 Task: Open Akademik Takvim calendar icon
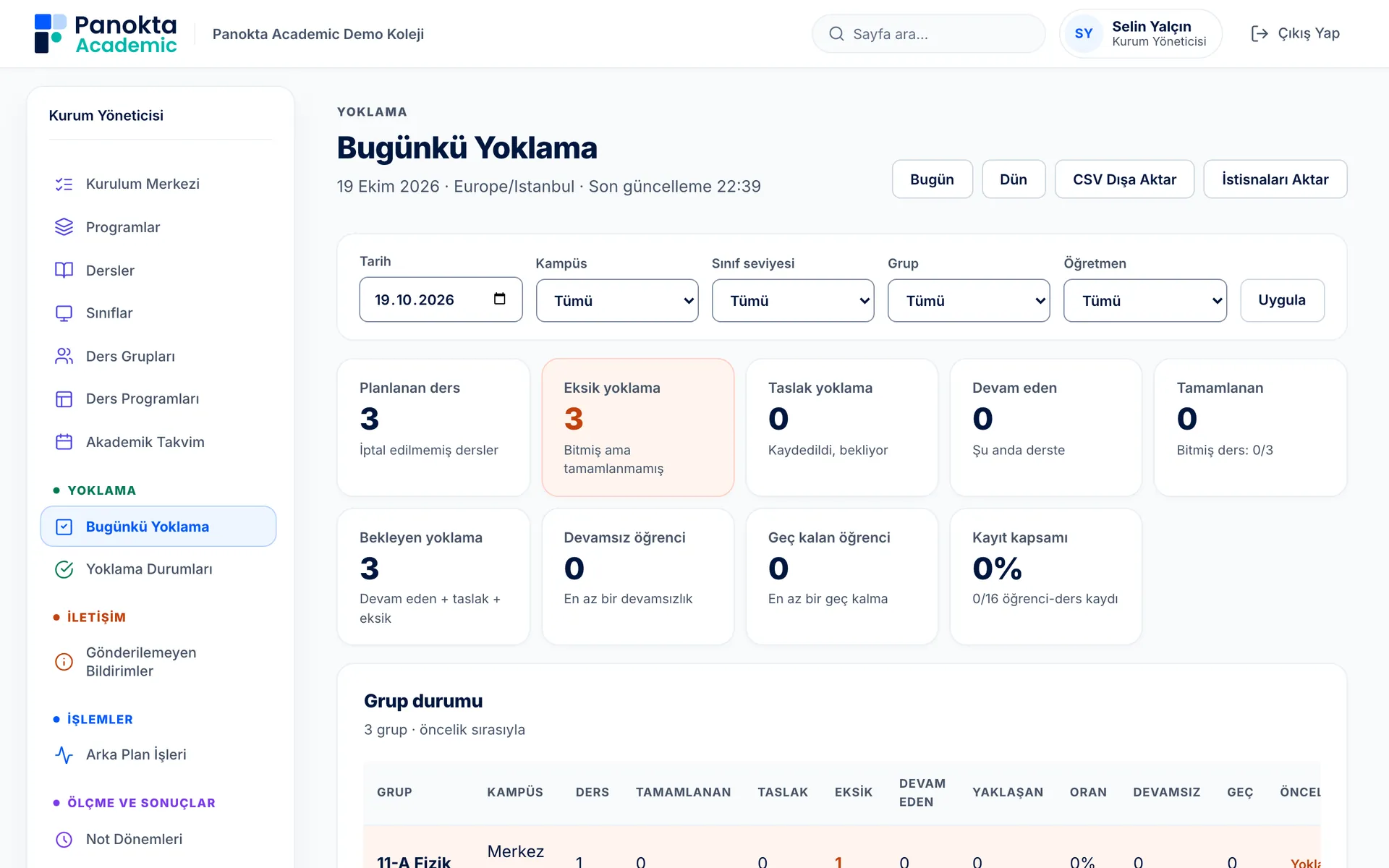pyautogui.click(x=64, y=442)
